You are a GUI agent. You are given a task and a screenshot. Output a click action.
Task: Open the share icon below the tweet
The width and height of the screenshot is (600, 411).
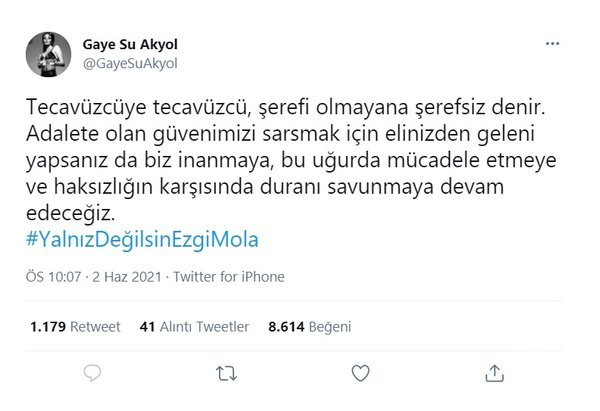pos(494,374)
